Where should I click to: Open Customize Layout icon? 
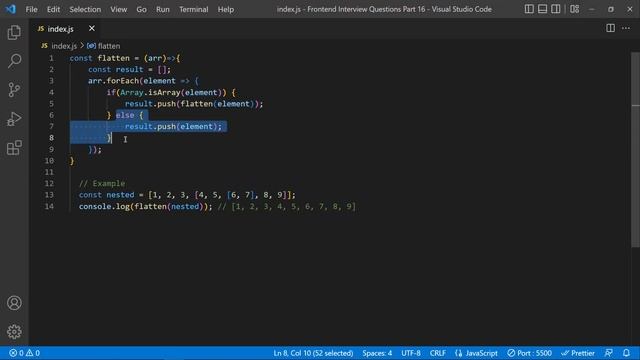tap(575, 9)
